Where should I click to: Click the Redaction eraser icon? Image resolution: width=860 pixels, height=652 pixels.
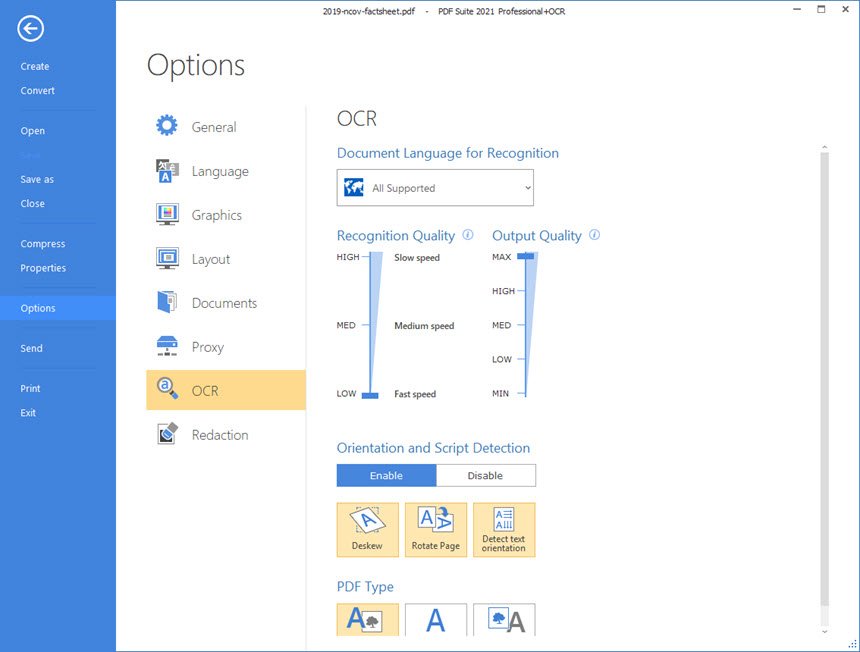click(167, 433)
